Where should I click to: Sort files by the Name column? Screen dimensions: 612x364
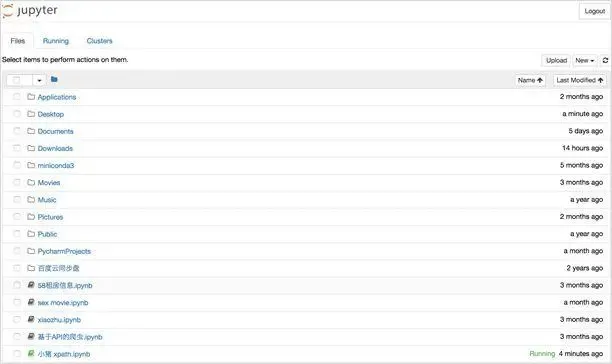tap(530, 80)
